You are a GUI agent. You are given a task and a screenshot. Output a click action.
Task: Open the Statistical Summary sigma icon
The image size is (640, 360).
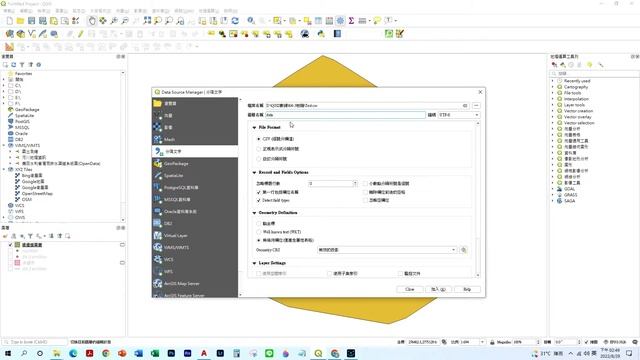coord(351,20)
